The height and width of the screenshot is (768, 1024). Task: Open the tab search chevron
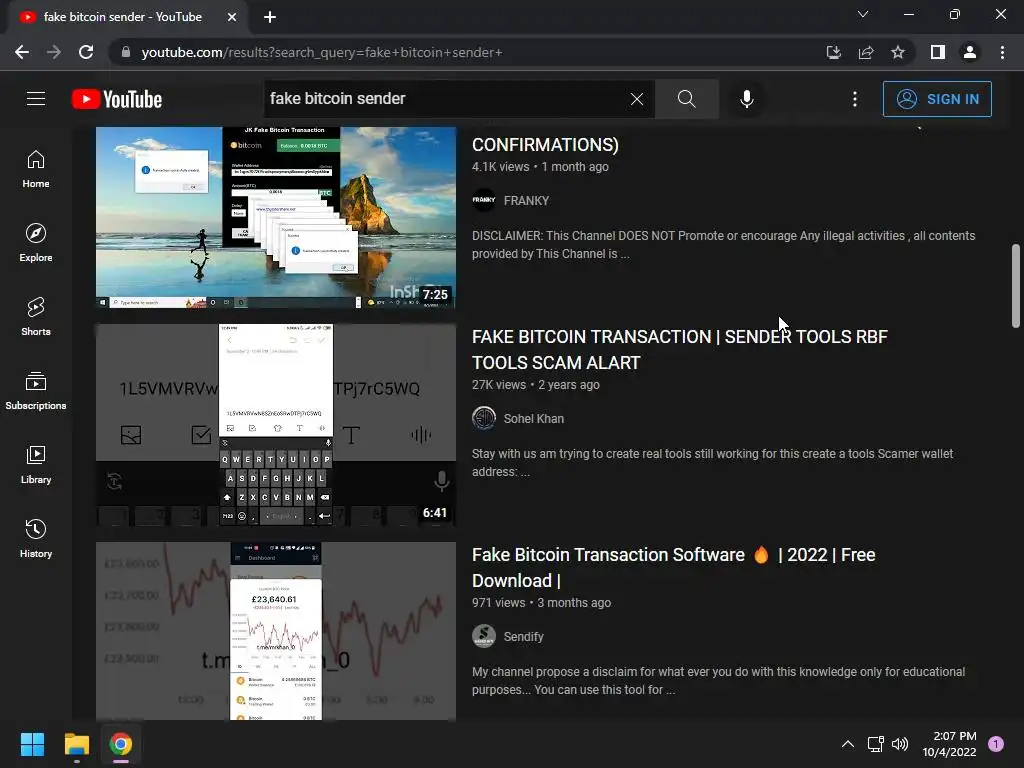coord(863,14)
